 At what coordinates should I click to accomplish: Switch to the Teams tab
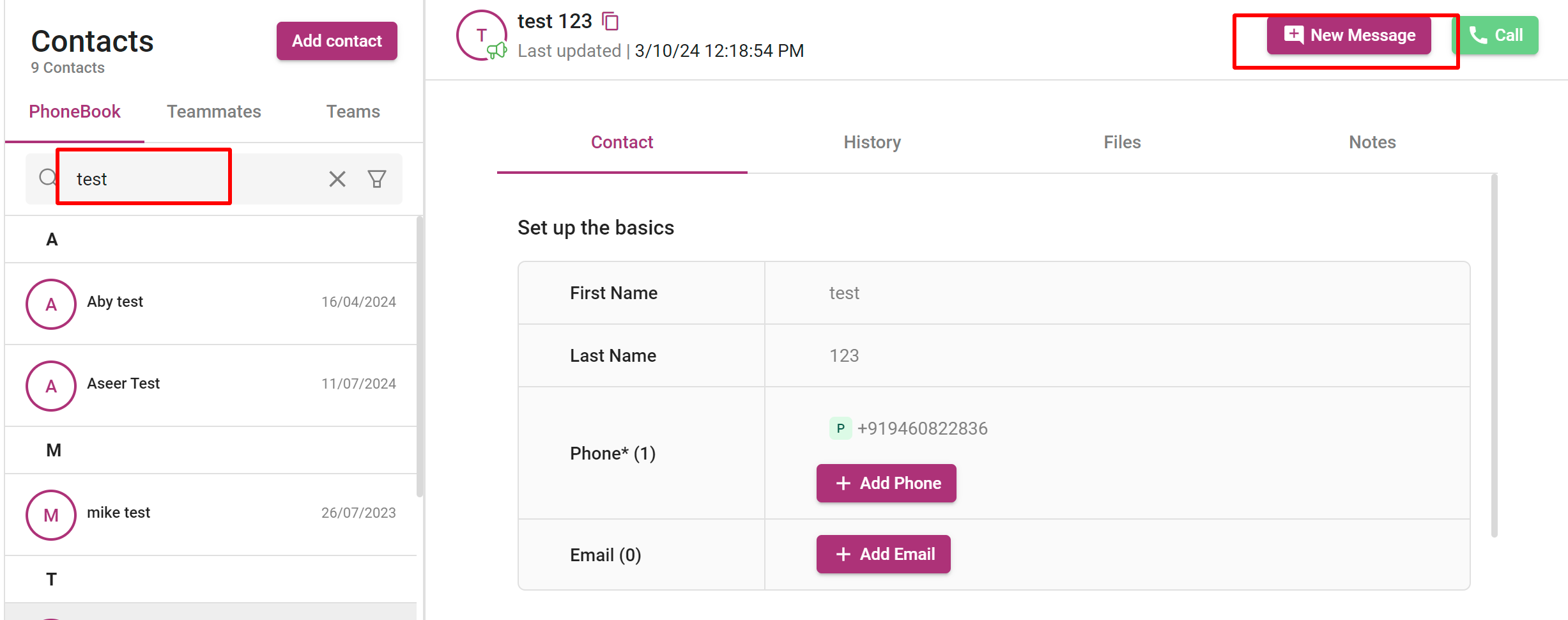353,112
